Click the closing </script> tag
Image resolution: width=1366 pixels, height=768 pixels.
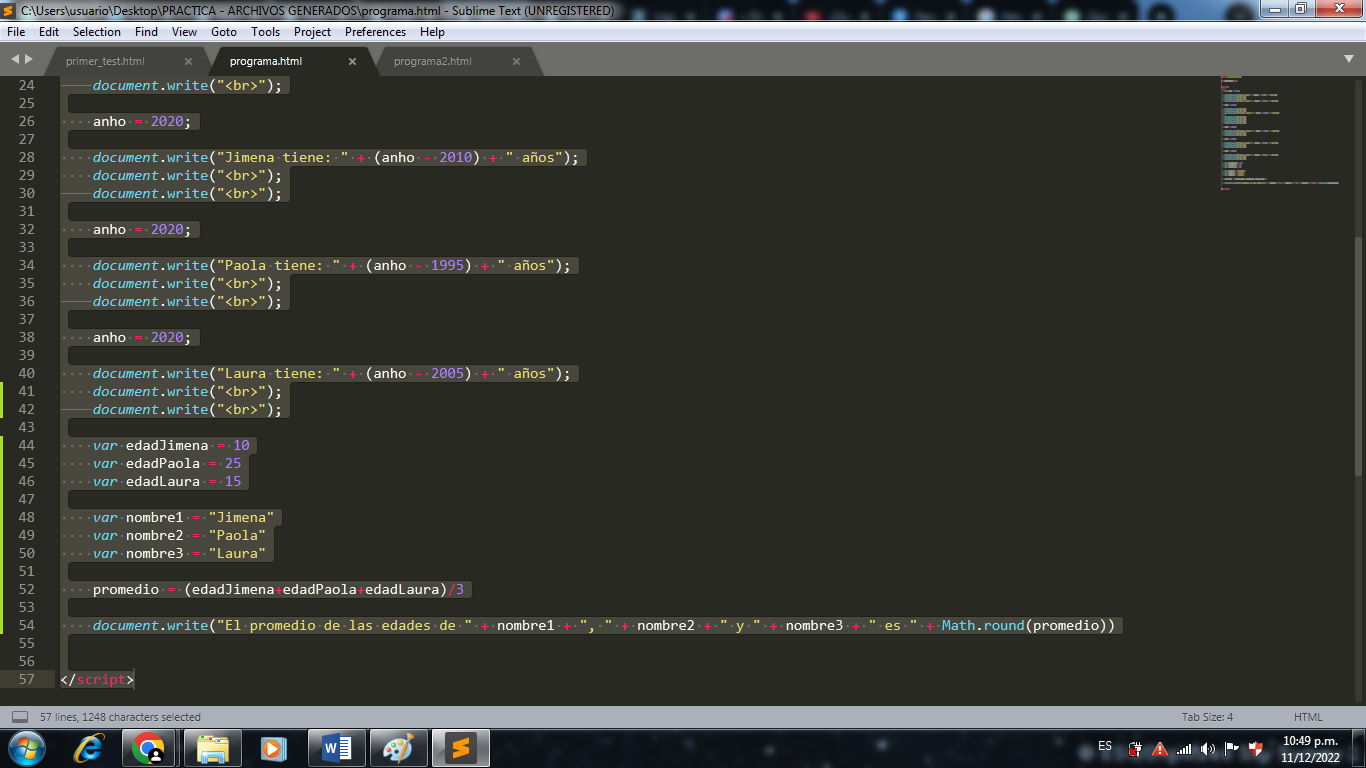pos(97,679)
